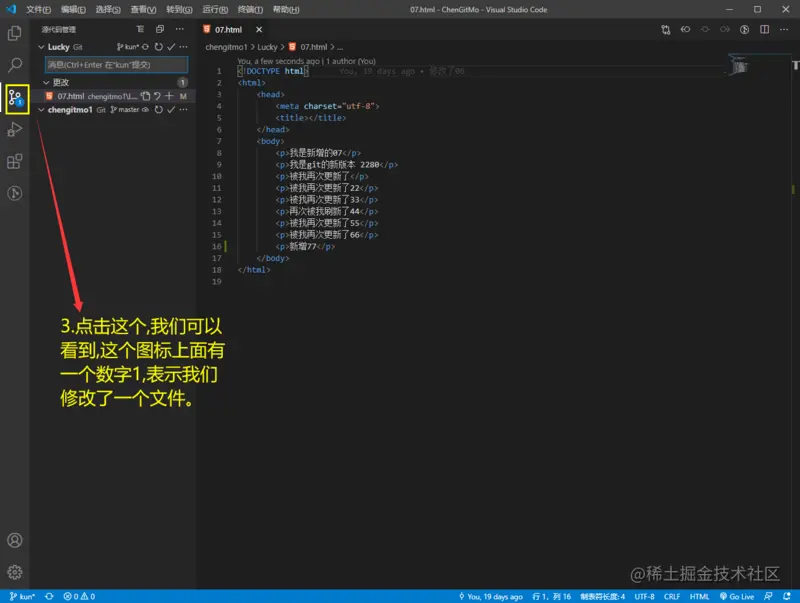This screenshot has height=603, width=800.
Task: Click 'You, 19 days ago' blame status
Action: click(491, 596)
